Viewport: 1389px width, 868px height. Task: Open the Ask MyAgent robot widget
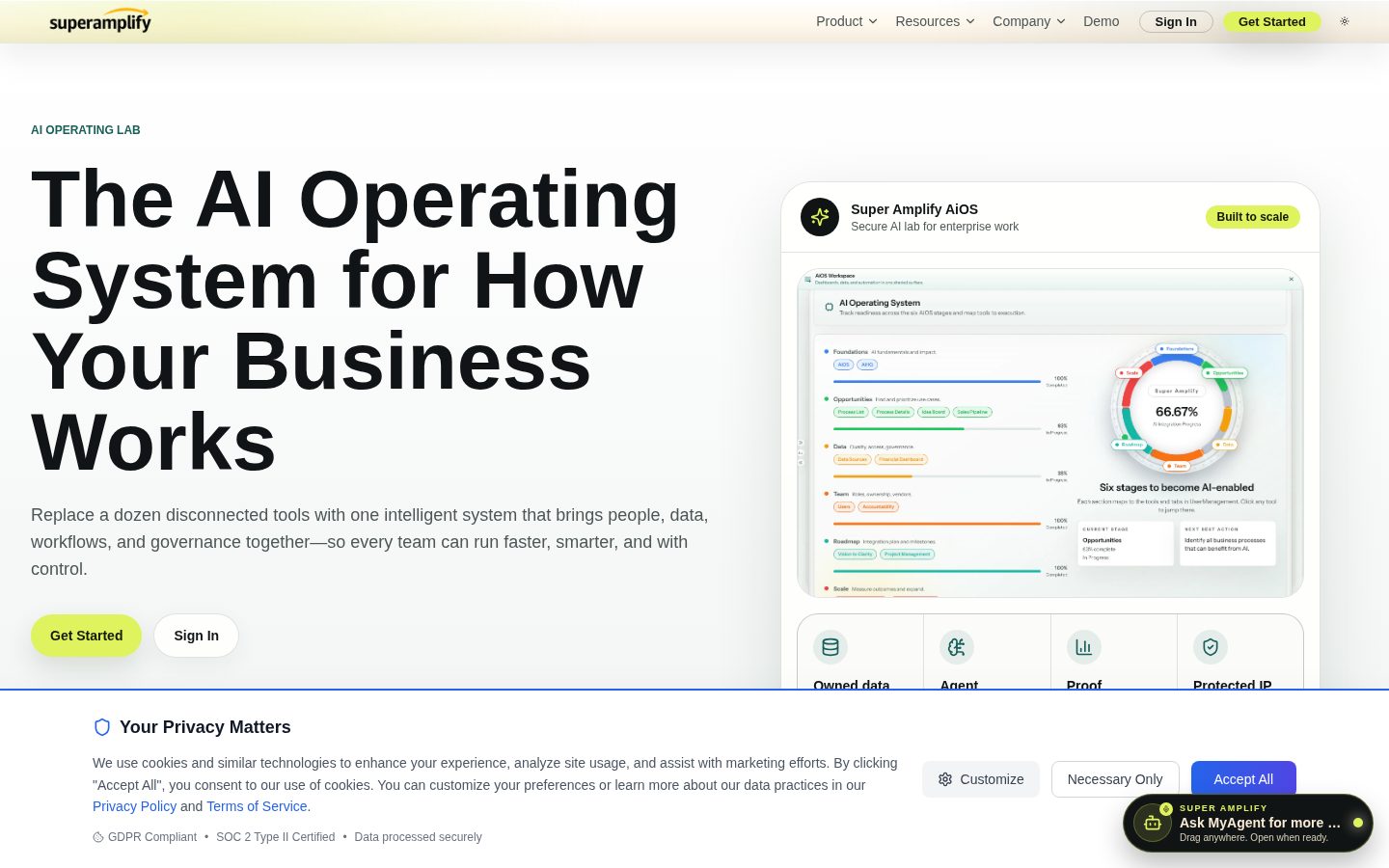[x=1248, y=823]
